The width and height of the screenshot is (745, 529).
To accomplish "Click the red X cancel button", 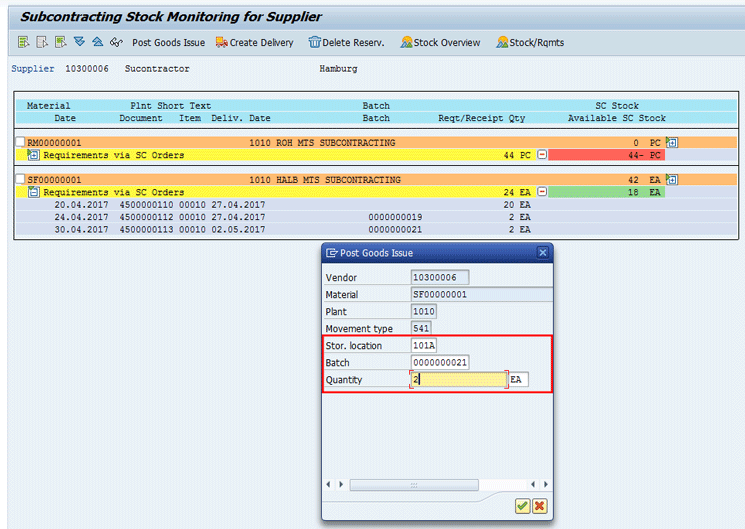I will click(540, 506).
